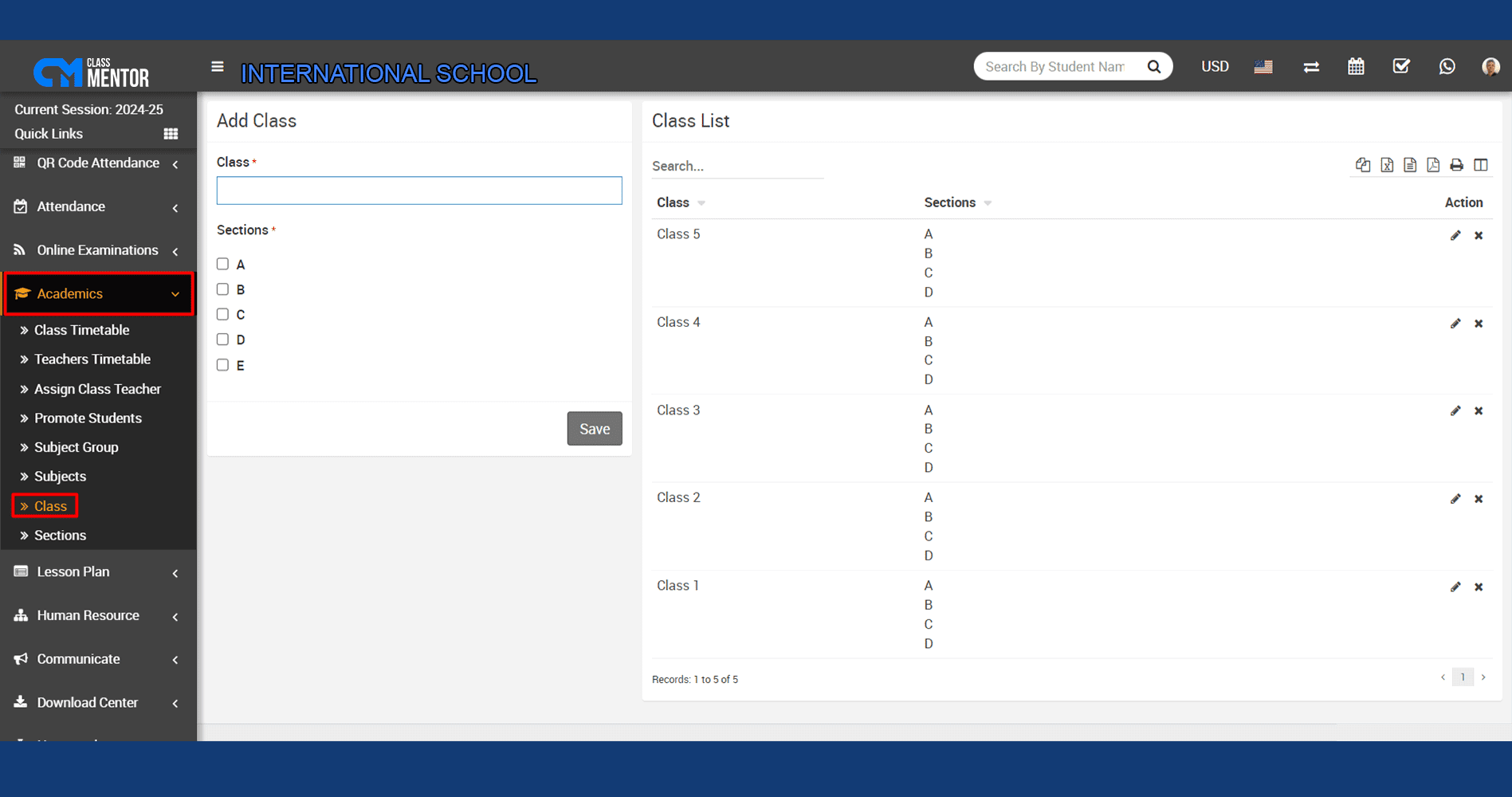Open Subject Group submenu item
Screen dimensions: 1512x797
coord(76,448)
